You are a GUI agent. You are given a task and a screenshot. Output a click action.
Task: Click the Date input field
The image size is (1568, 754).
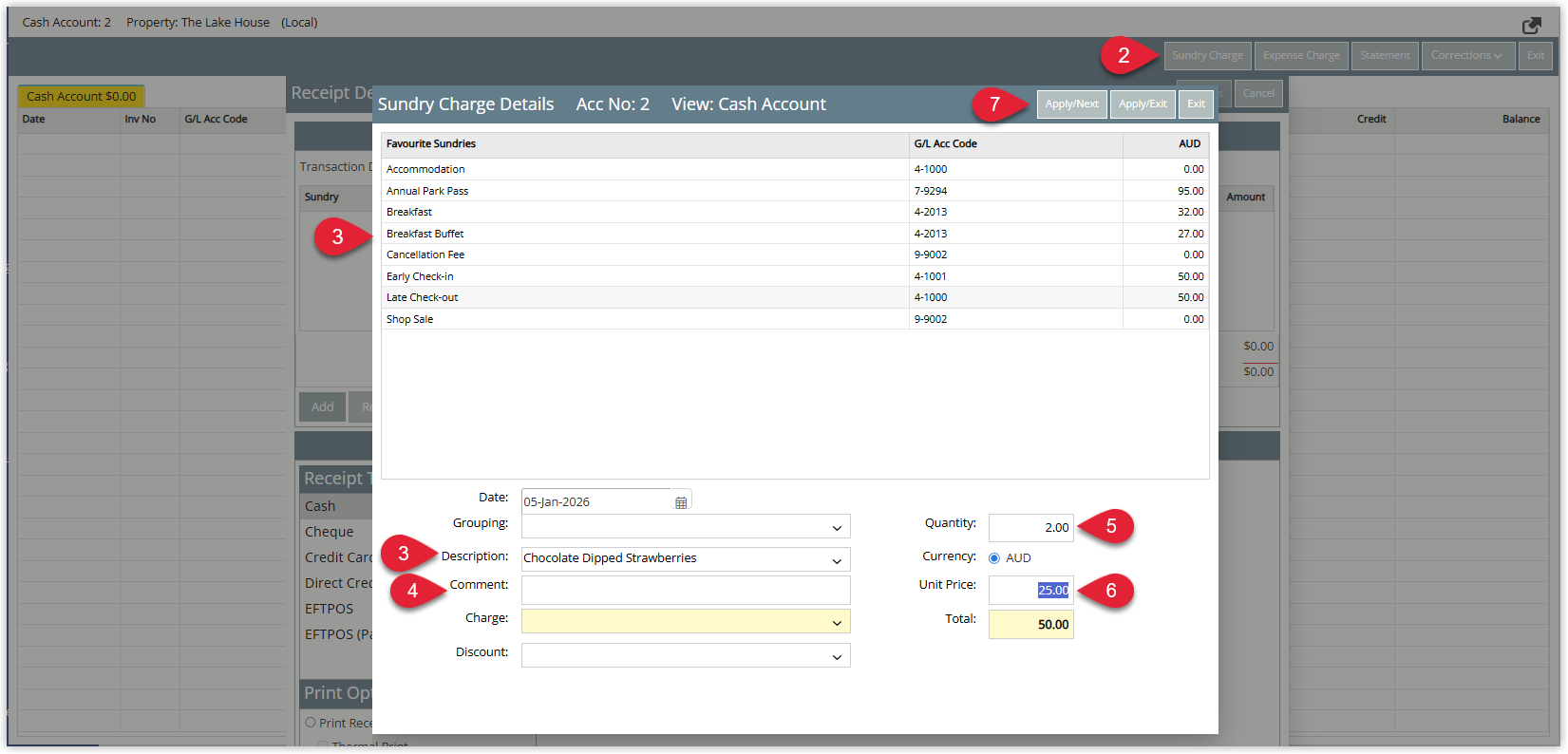click(x=596, y=501)
